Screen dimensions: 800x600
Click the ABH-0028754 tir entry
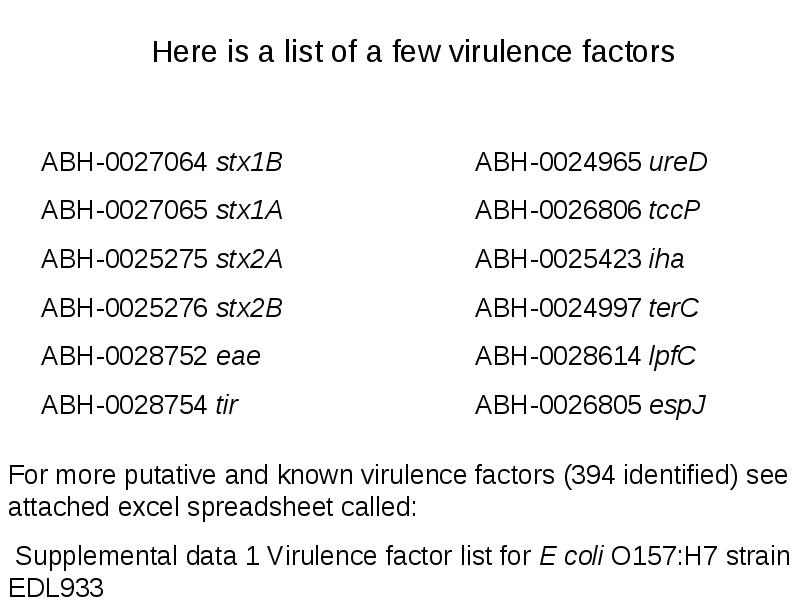(140, 405)
